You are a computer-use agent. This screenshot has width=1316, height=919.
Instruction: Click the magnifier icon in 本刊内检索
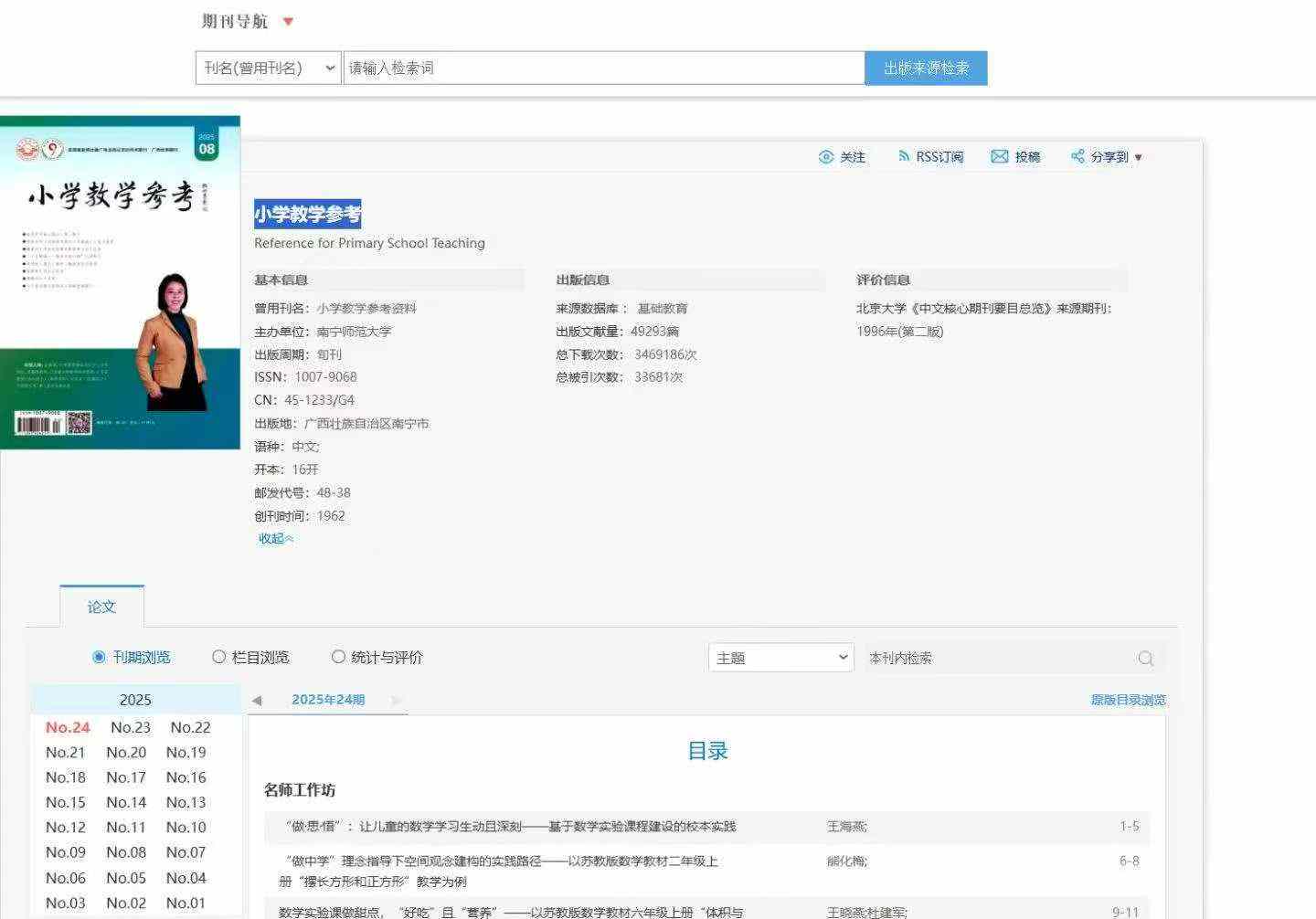point(1146,659)
